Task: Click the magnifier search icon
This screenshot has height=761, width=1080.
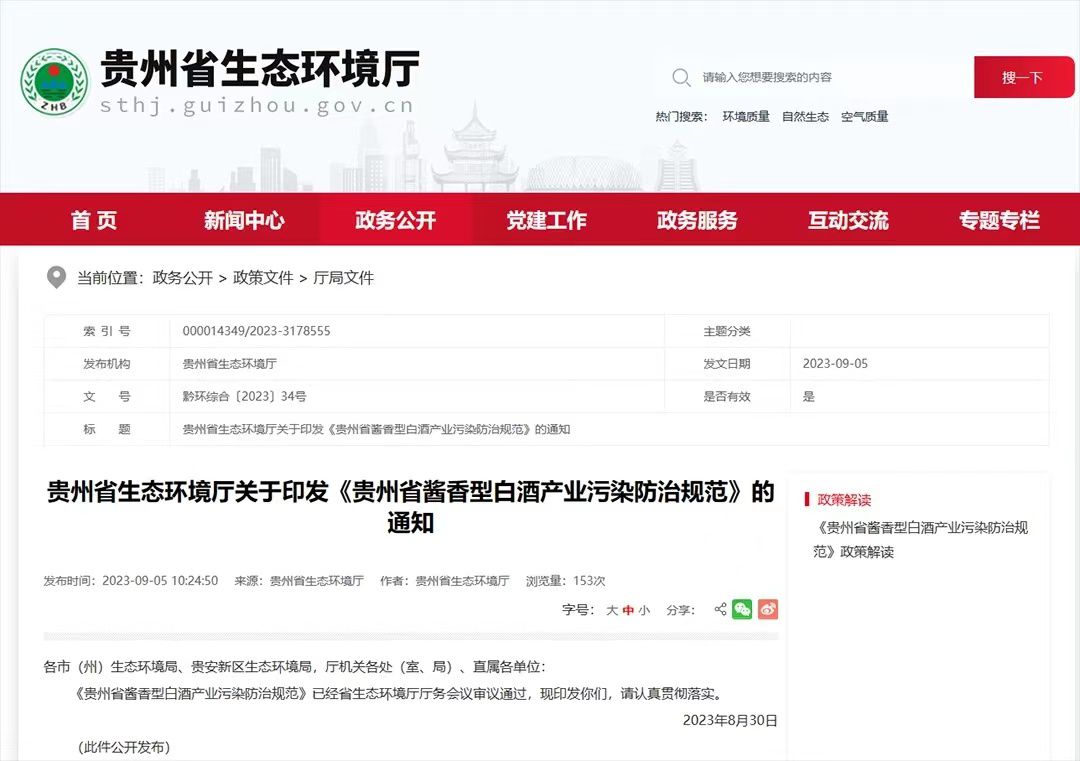Action: [681, 77]
